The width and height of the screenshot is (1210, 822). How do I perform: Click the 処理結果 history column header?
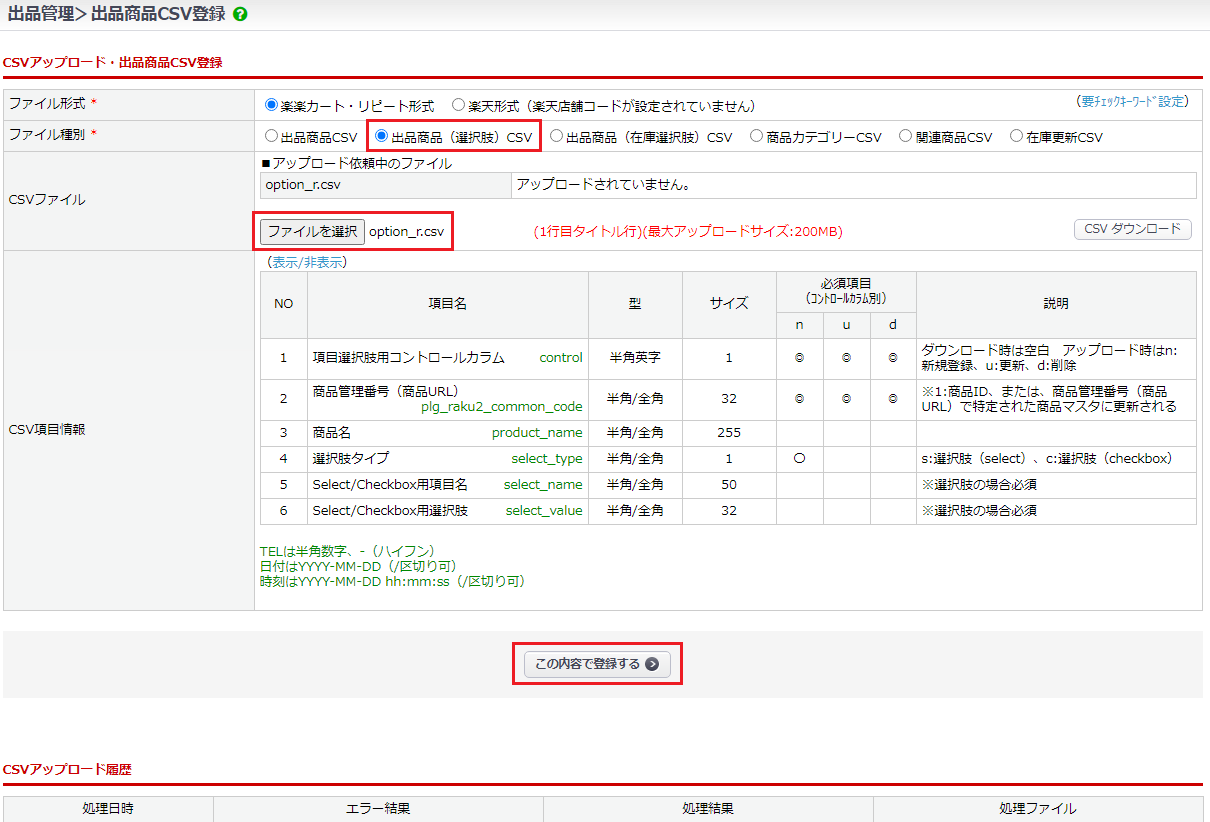(x=708, y=808)
